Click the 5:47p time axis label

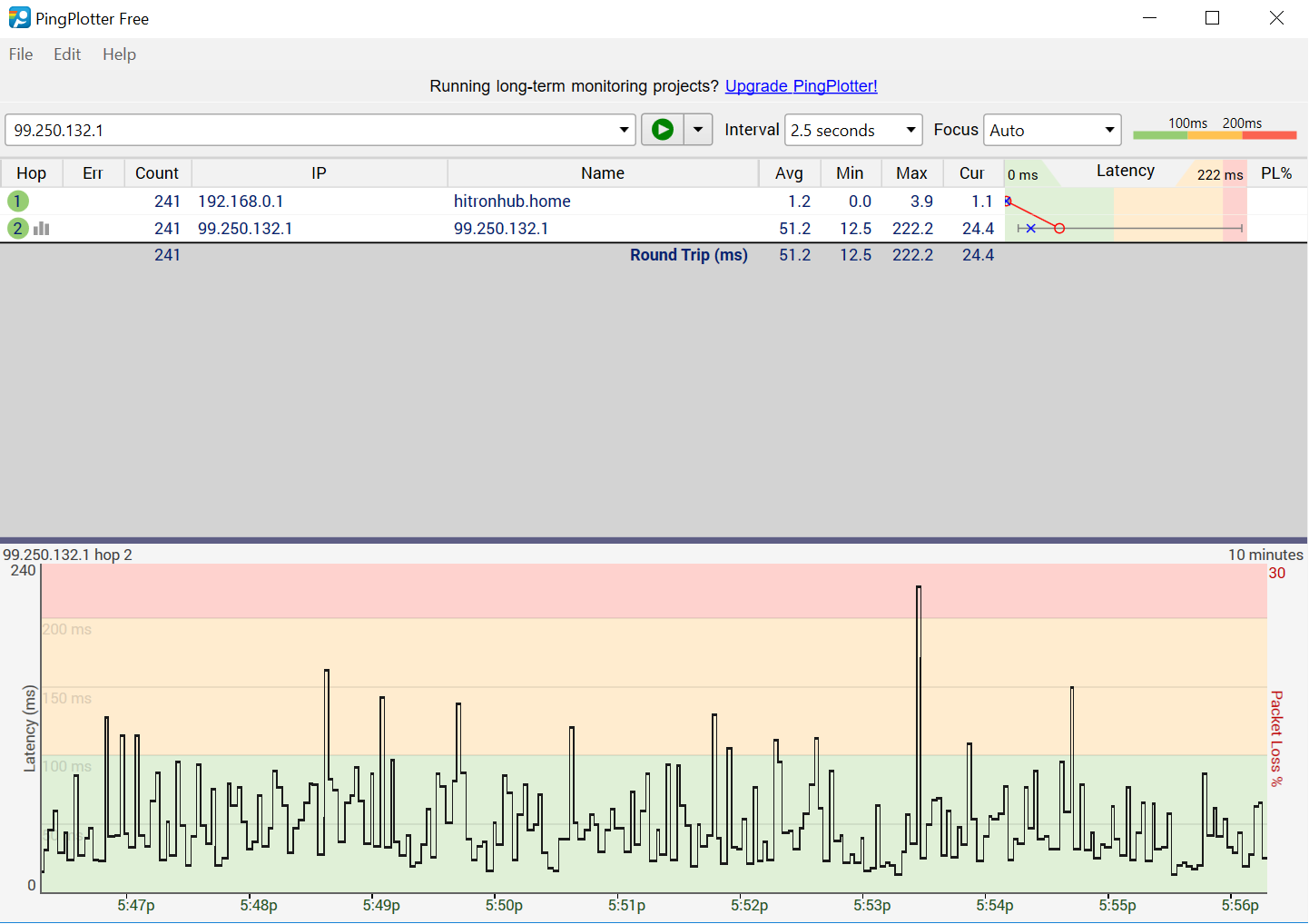point(136,905)
